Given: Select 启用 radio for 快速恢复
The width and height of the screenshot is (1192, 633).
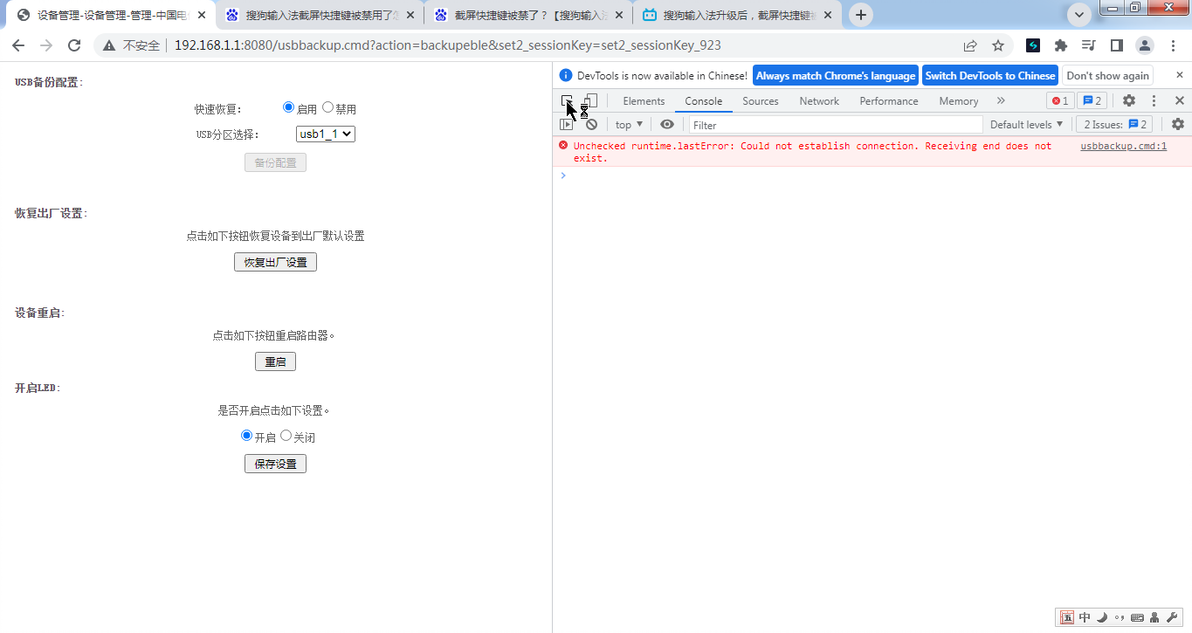Looking at the screenshot, I should click(x=288, y=108).
